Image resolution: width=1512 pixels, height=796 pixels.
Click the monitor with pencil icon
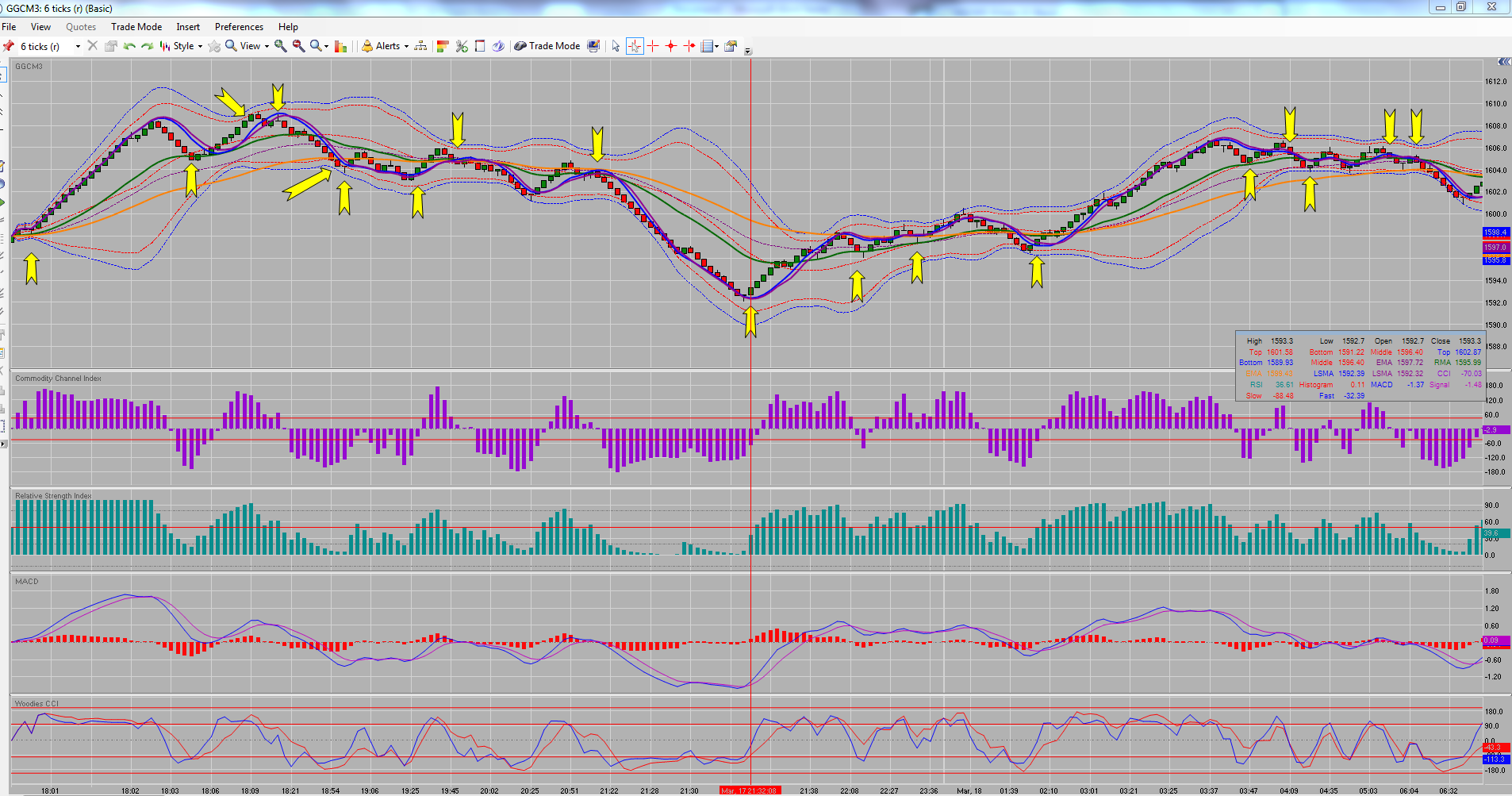(x=593, y=46)
